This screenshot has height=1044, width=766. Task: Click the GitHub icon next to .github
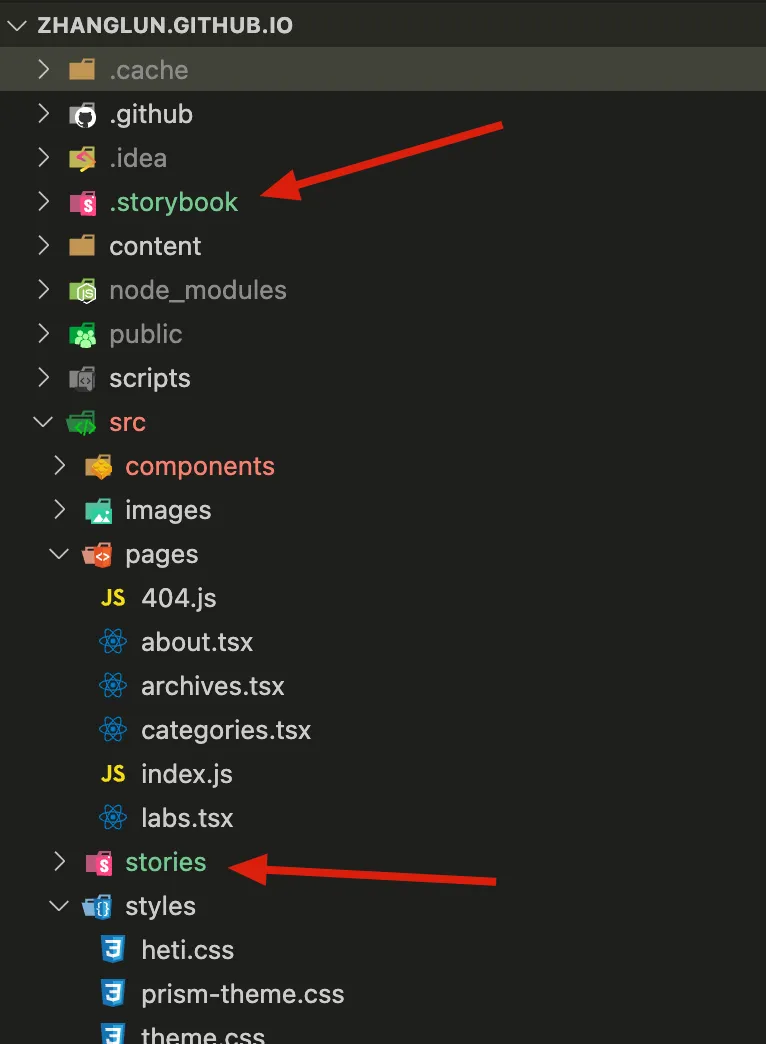82,115
